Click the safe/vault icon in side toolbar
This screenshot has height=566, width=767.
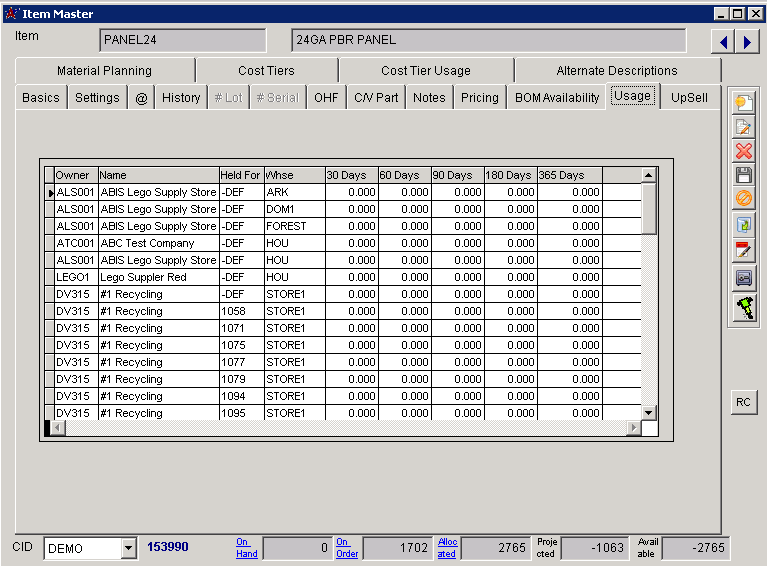coord(743,278)
